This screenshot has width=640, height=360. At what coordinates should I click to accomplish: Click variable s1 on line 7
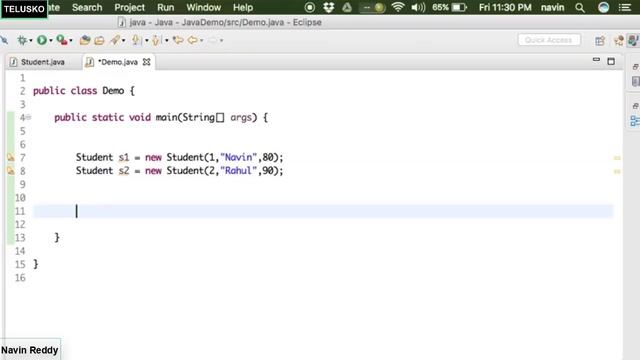tap(124, 158)
